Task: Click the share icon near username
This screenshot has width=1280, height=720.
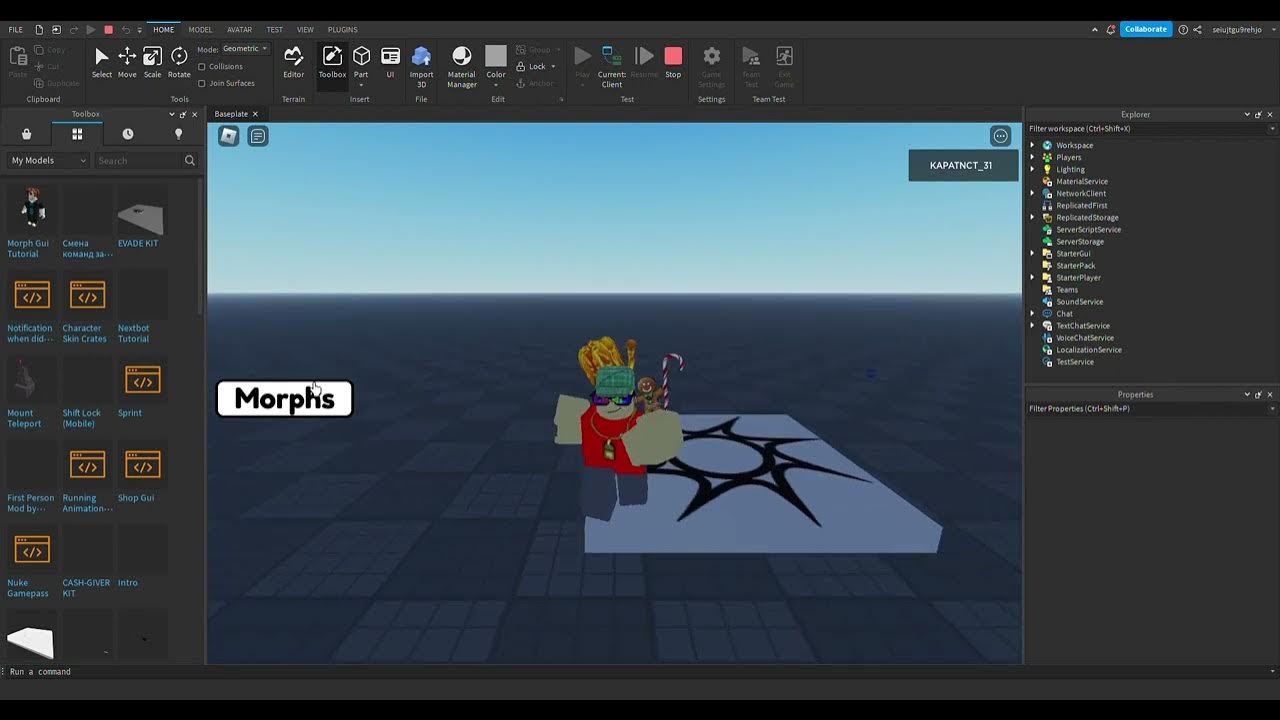Action: (x=1198, y=30)
